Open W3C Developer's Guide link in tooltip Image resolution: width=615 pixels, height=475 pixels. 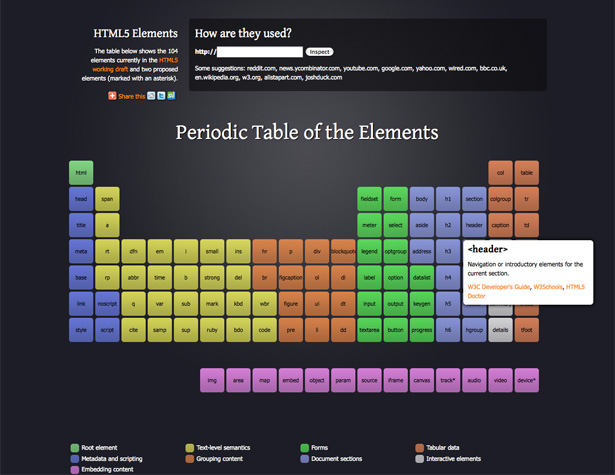[499, 287]
